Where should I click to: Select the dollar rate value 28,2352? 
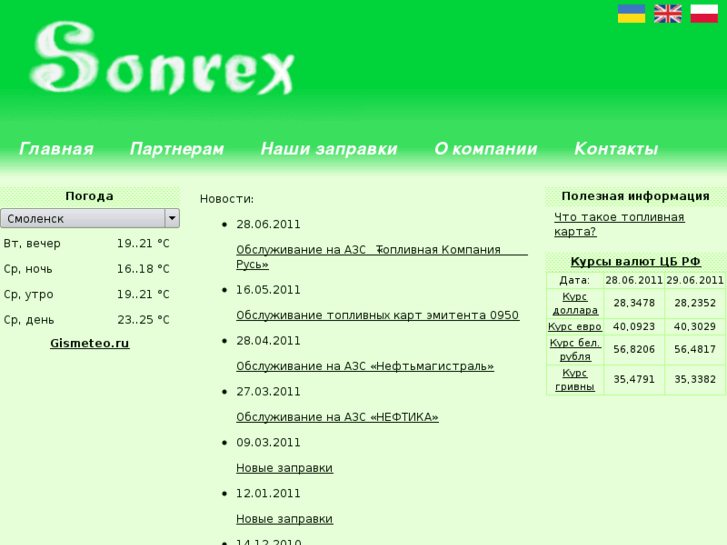pyautogui.click(x=695, y=303)
